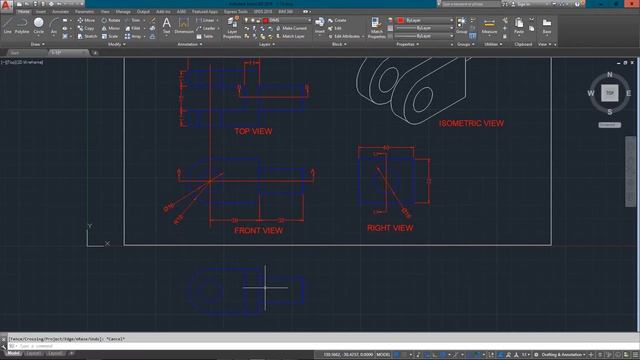Click the Stretch tool
The image size is (640, 360).
[87, 36]
